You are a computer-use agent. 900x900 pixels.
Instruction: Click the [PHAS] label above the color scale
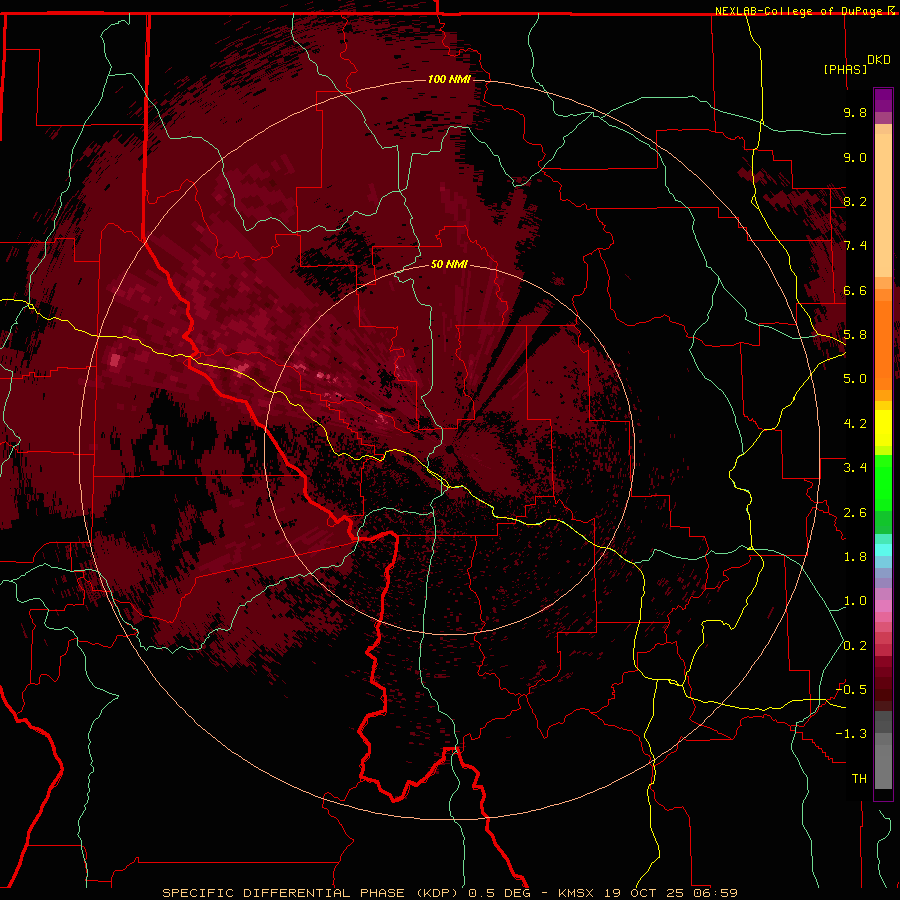coord(845,69)
